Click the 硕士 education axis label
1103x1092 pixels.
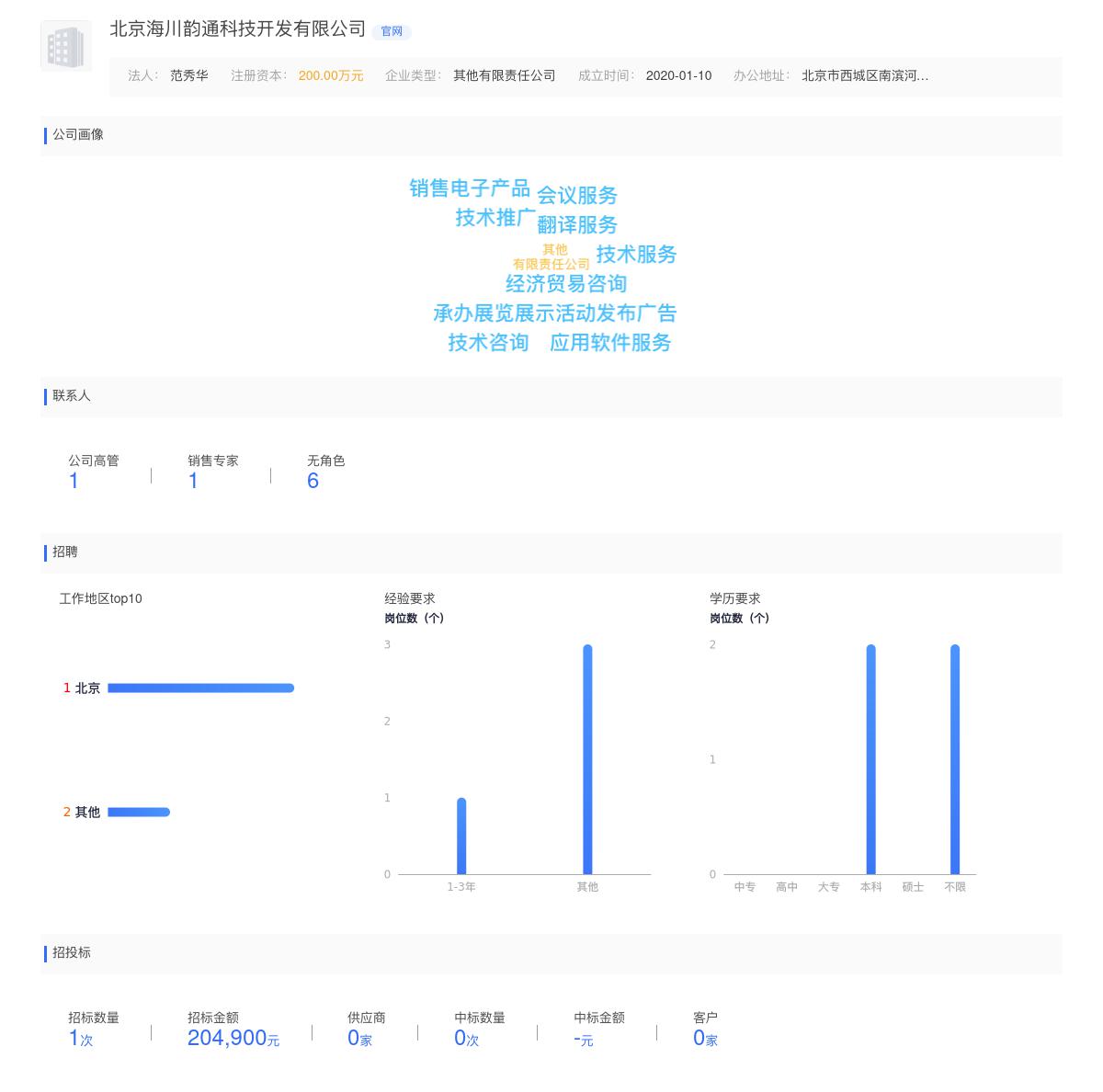[913, 887]
